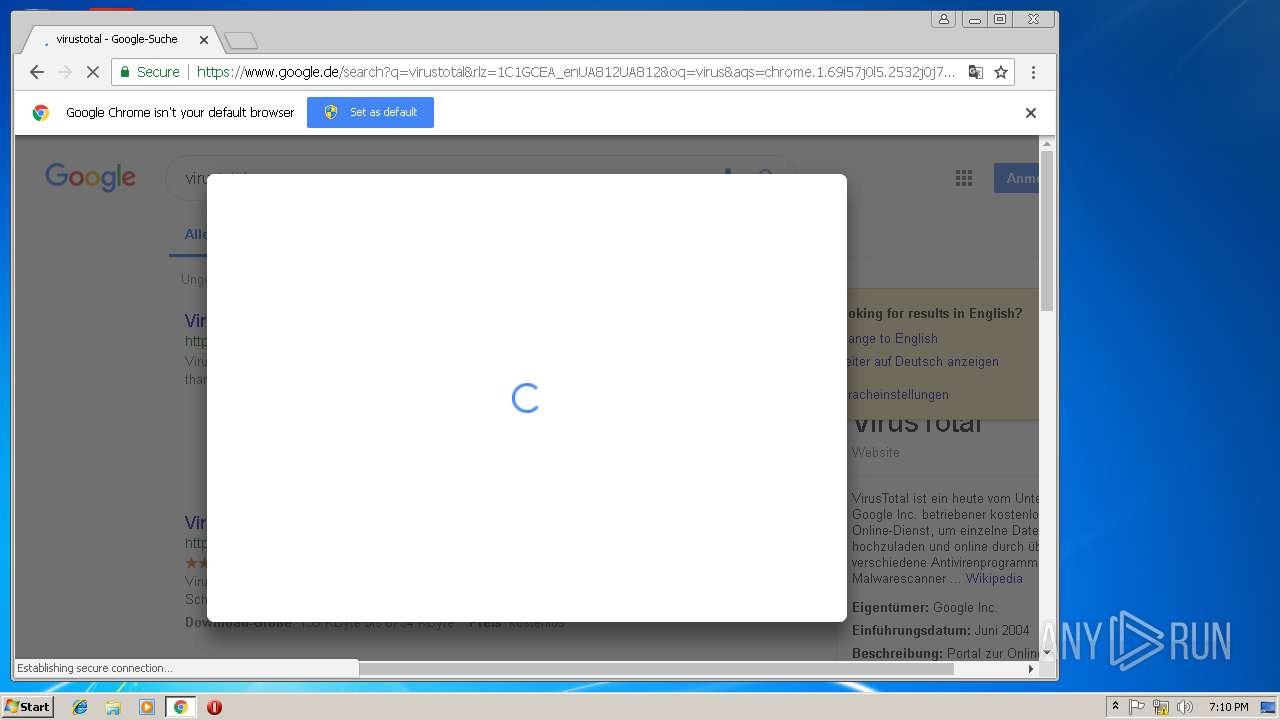Image resolution: width=1280 pixels, height=720 pixels.
Task: Click the forward navigation arrow
Action: click(x=65, y=72)
